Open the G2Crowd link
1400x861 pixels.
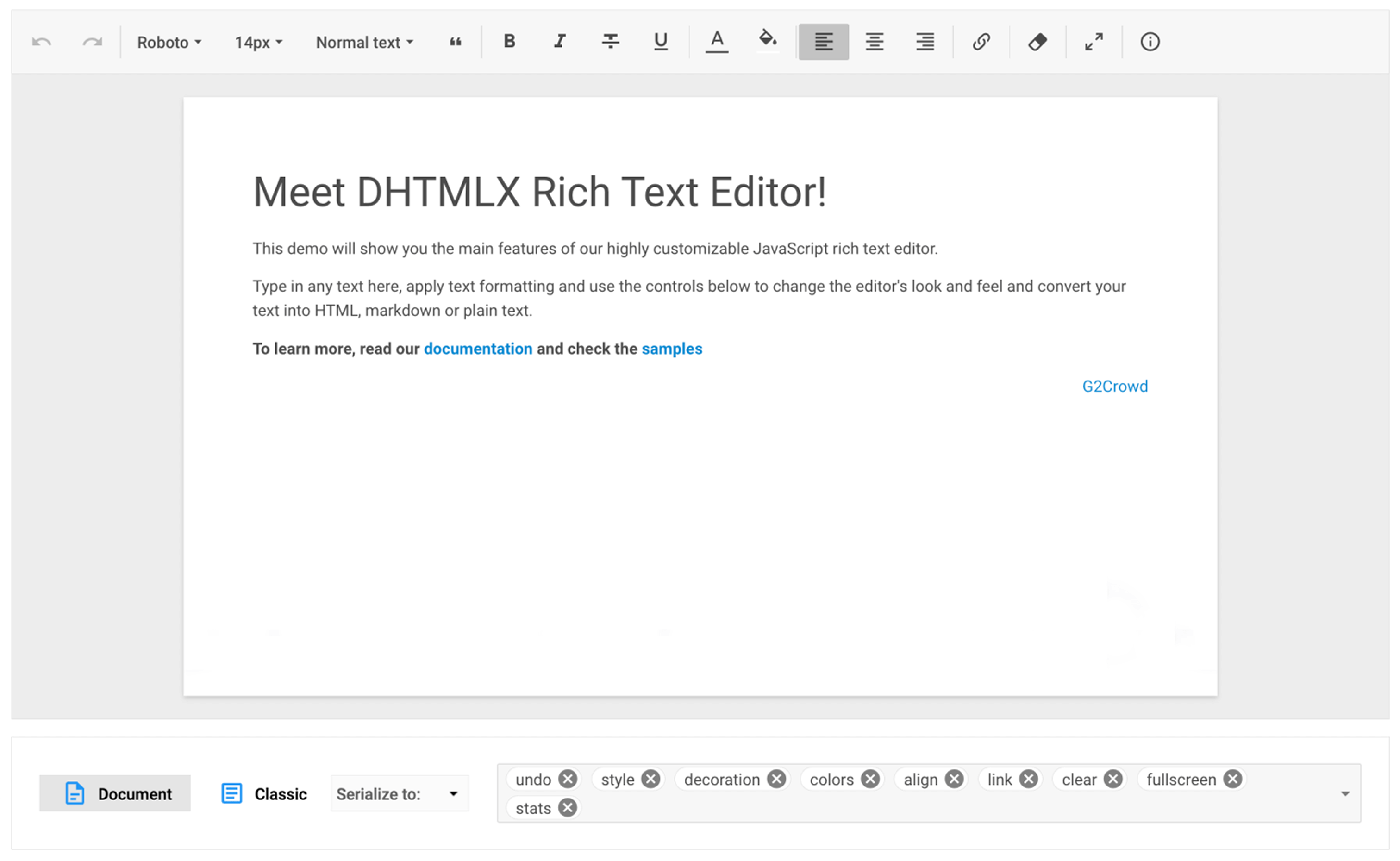(x=1115, y=386)
